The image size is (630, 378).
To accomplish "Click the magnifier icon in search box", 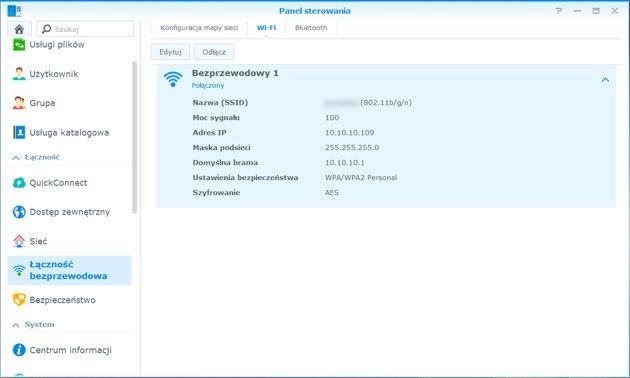I will 47,29.
